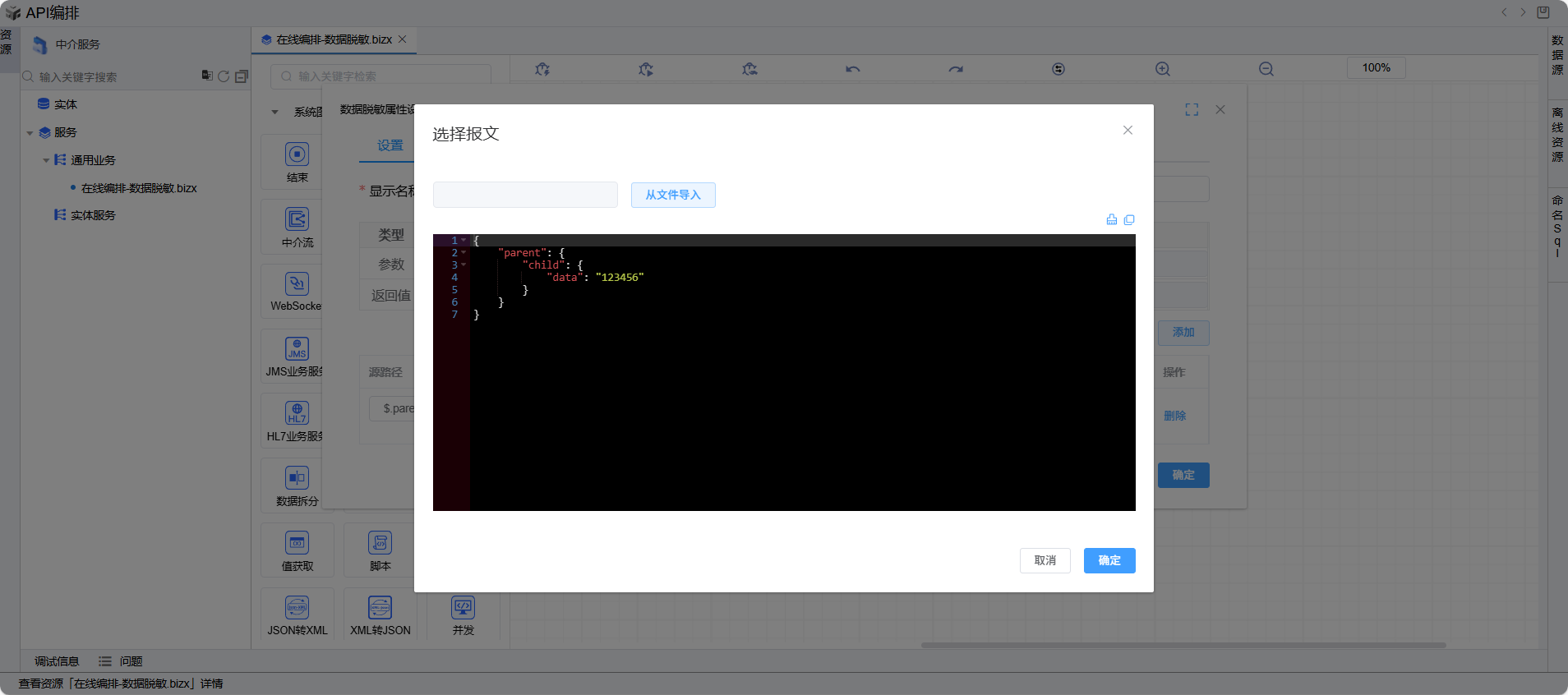Click the undo arrow in toolbar
1568x695 pixels.
(852, 69)
